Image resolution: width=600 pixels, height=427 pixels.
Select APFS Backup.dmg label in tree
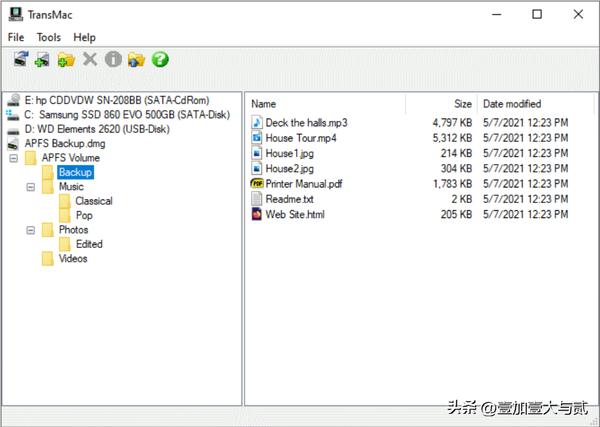click(x=65, y=143)
